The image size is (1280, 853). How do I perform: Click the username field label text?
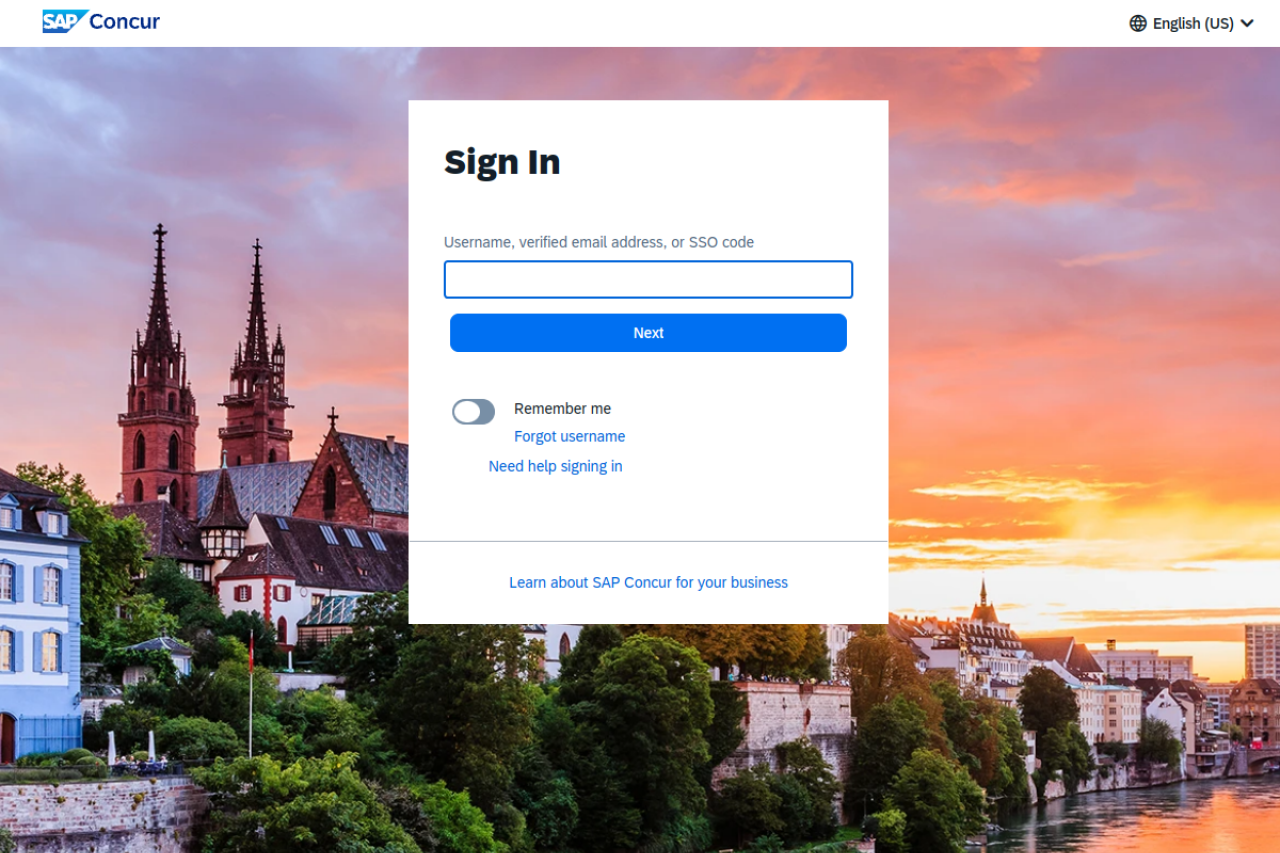tap(599, 242)
